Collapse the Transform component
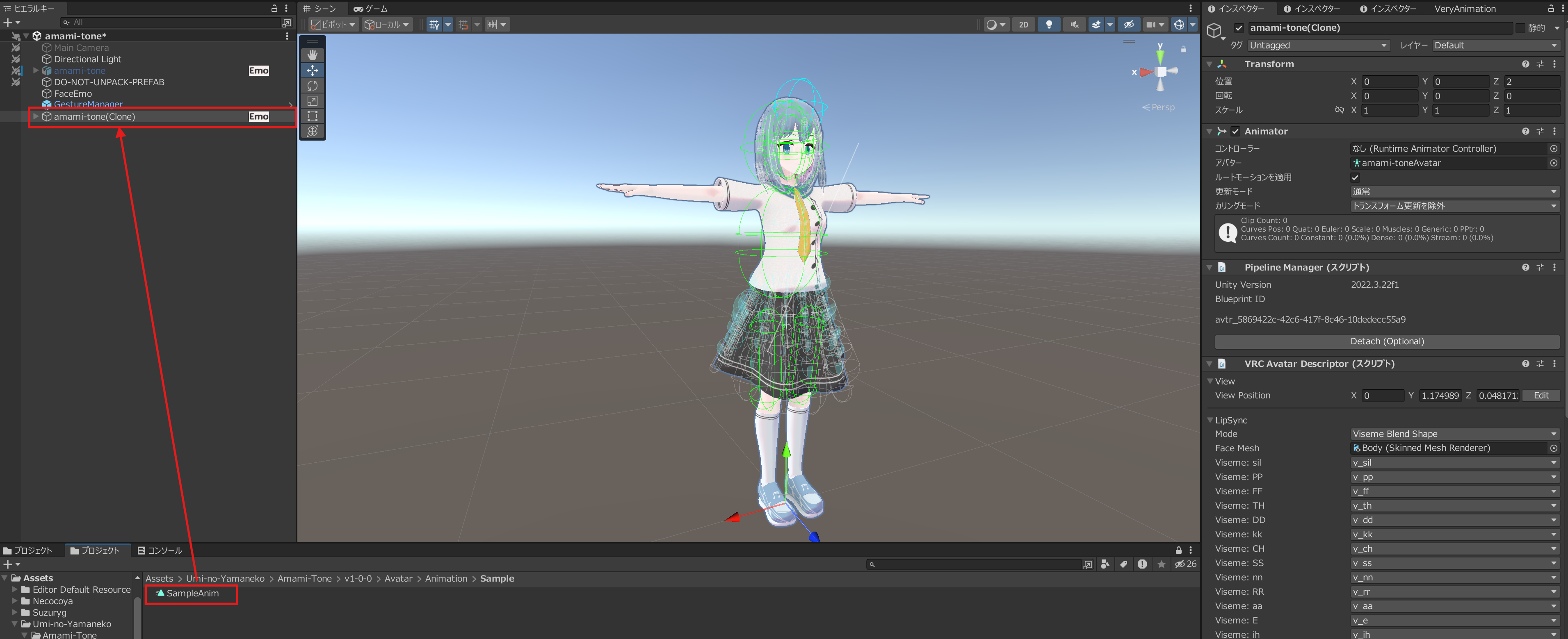 click(x=1210, y=64)
